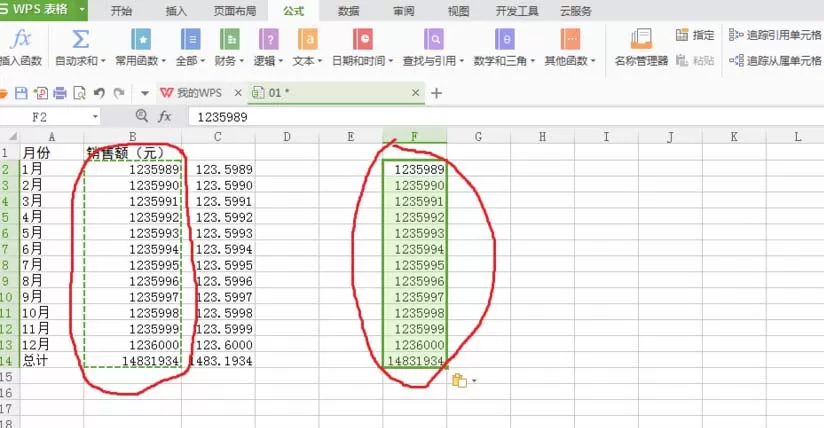Image resolution: width=824 pixels, height=428 pixels.
Task: Click cell F13 with 1236000
Action: click(x=414, y=345)
